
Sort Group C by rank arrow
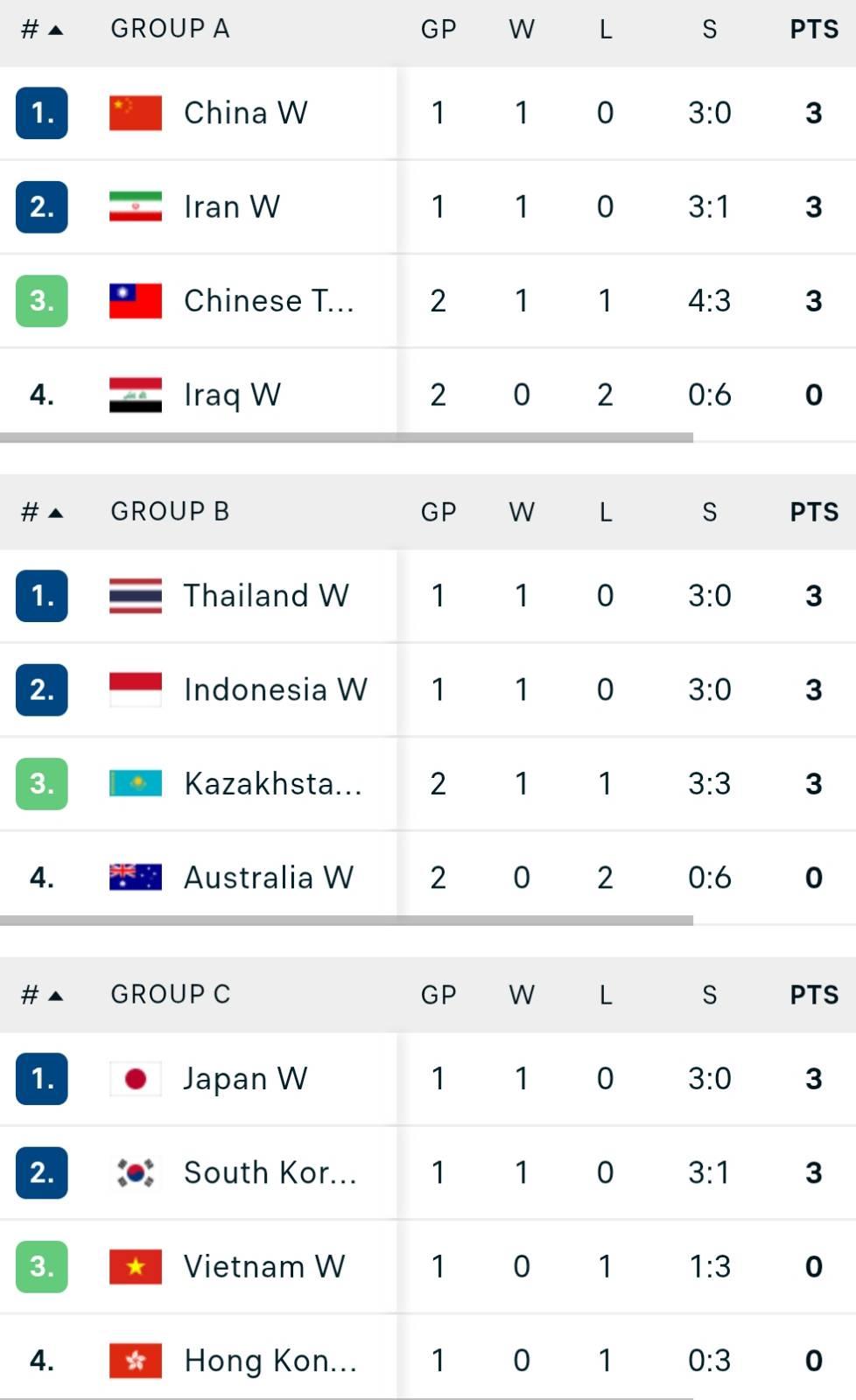click(56, 996)
